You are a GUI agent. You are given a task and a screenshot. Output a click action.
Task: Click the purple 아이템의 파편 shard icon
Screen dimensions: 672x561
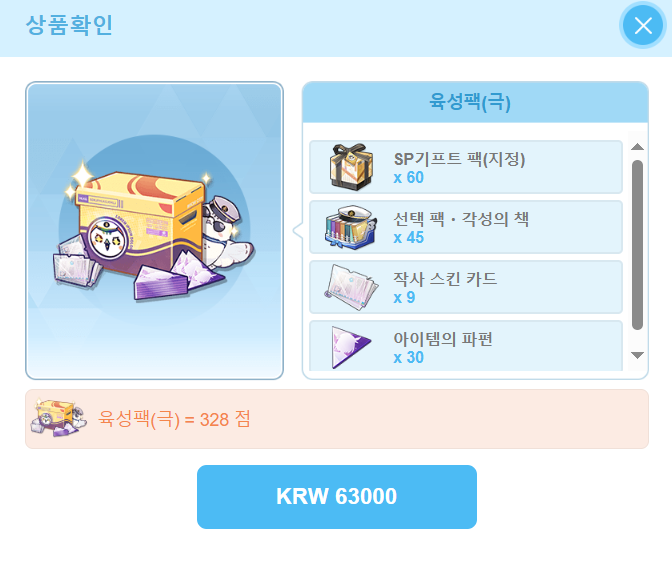pos(351,347)
